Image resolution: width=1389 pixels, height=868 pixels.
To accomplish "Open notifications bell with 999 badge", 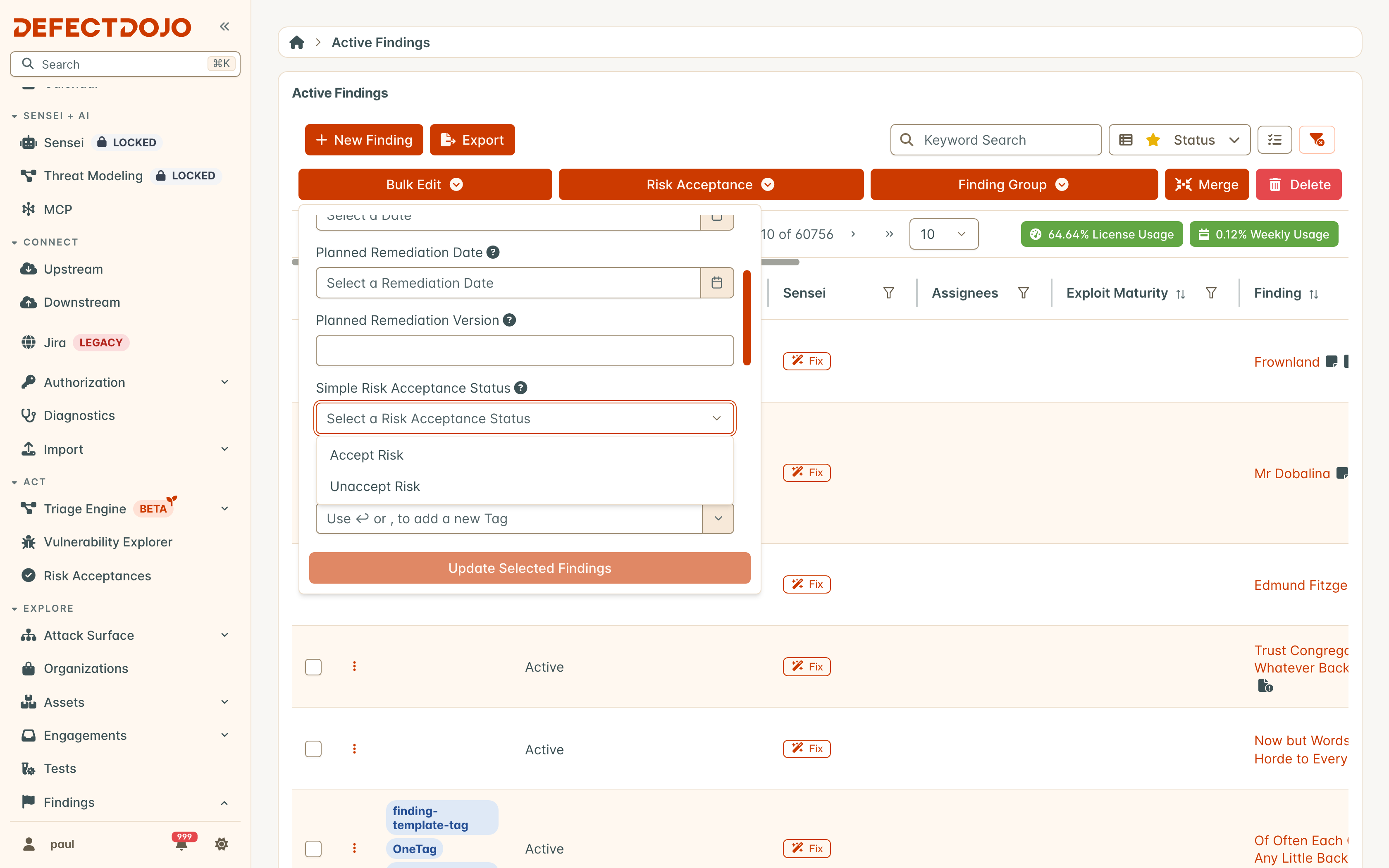I will pos(182,843).
